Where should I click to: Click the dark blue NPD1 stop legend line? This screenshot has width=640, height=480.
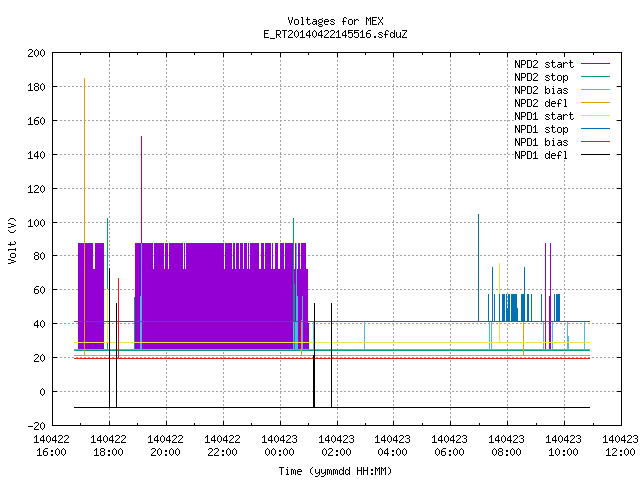pyautogui.click(x=595, y=129)
